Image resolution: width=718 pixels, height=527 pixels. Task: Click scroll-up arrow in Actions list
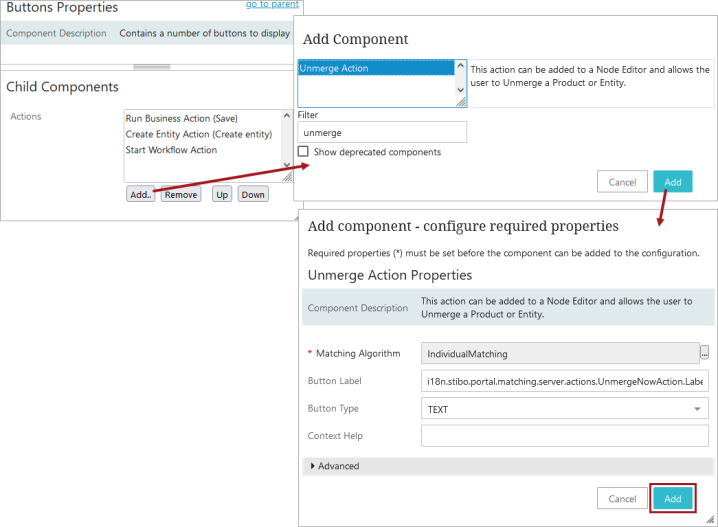[287, 115]
